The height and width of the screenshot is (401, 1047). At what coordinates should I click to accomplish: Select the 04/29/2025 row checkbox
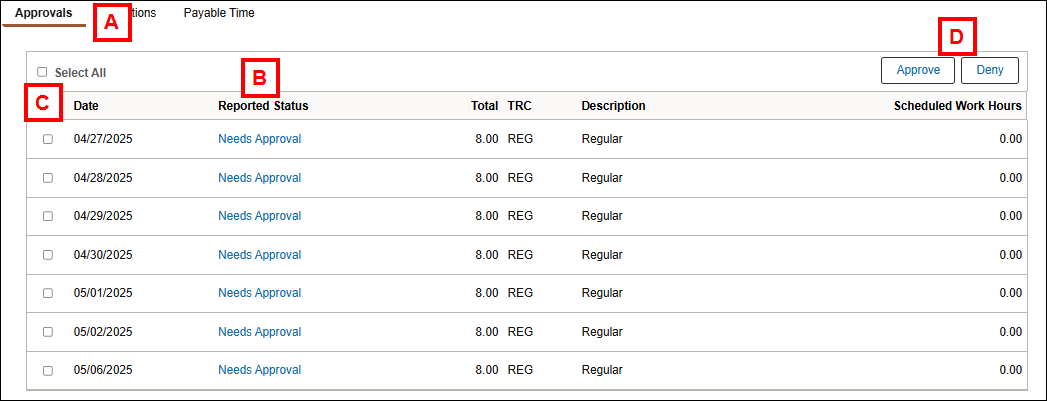(47, 216)
